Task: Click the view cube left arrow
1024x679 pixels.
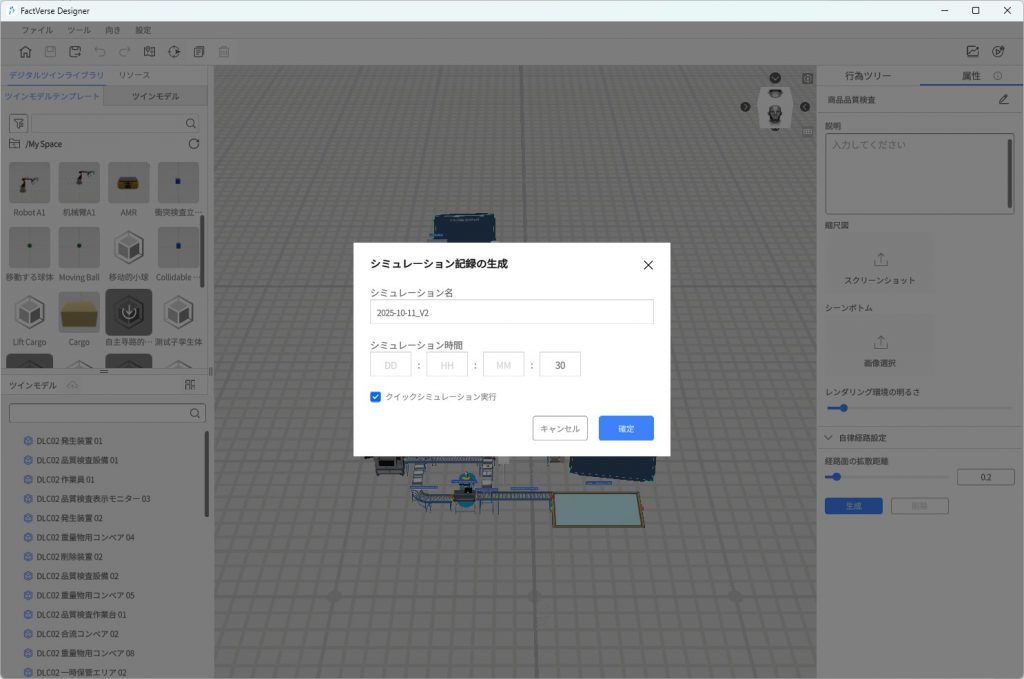Action: click(x=744, y=108)
